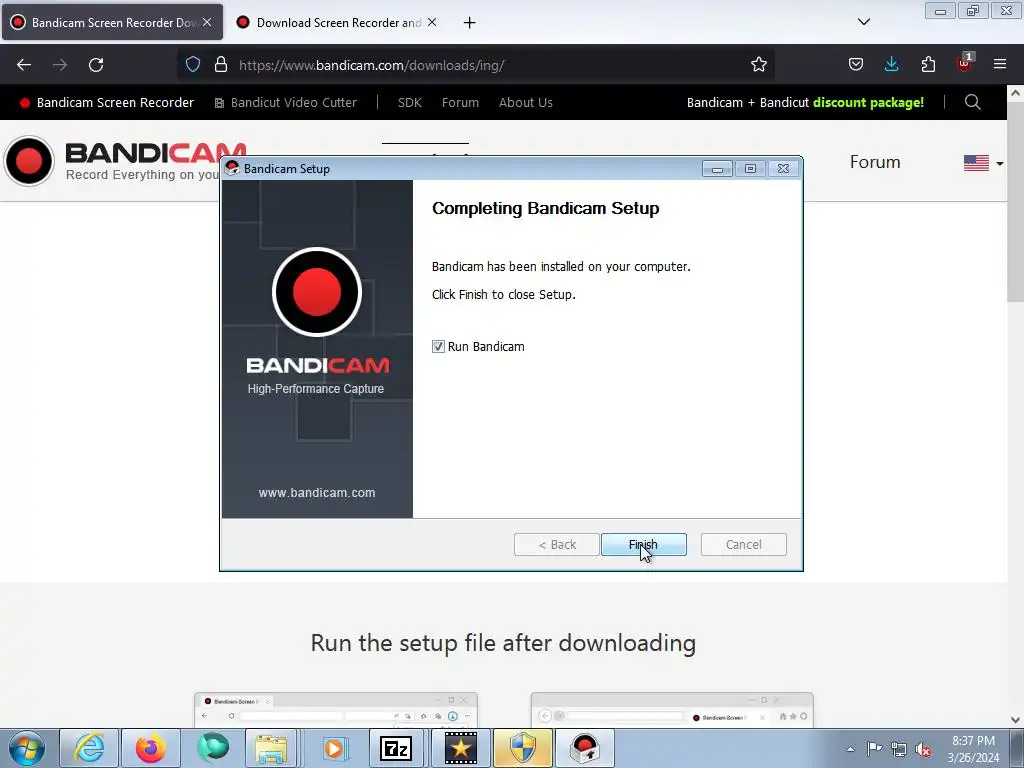Screen dimensions: 1024x768
Task: Open the film star taskbar icon
Action: click(460, 748)
